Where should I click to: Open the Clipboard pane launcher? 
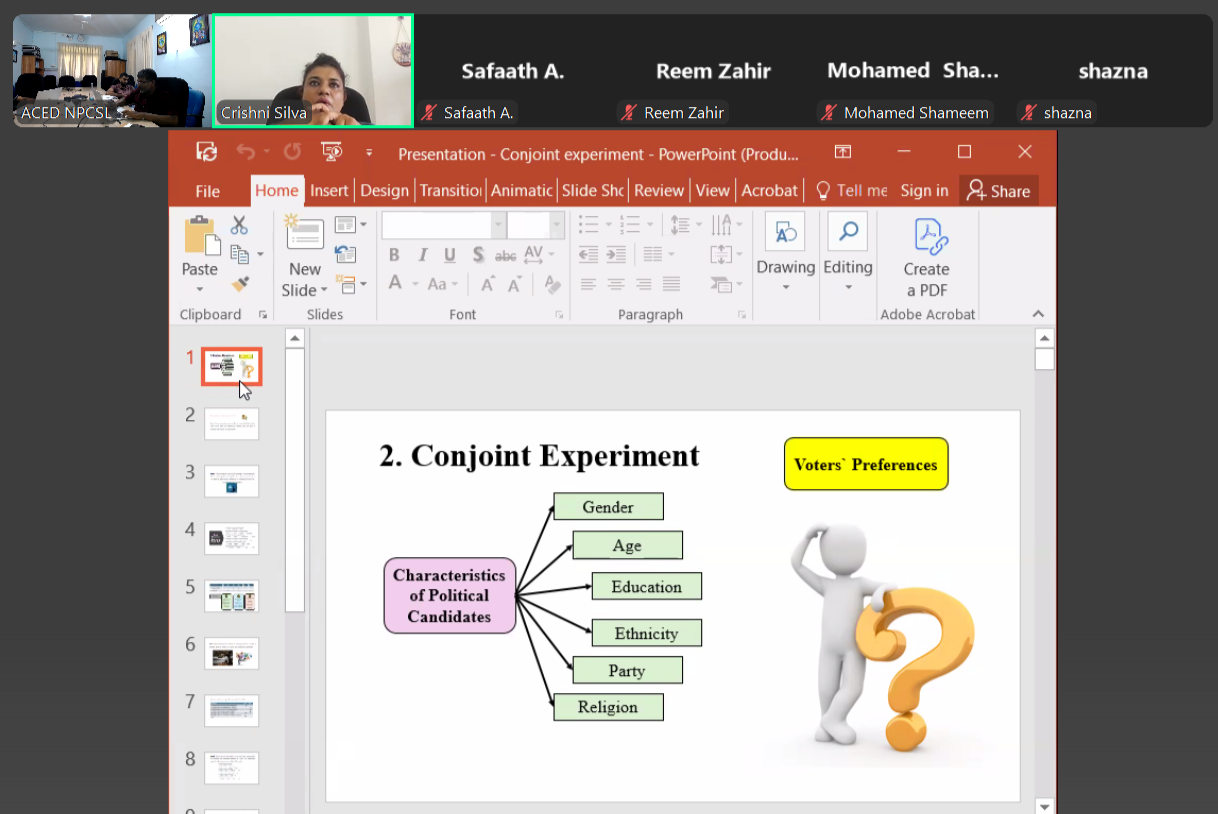click(x=263, y=314)
